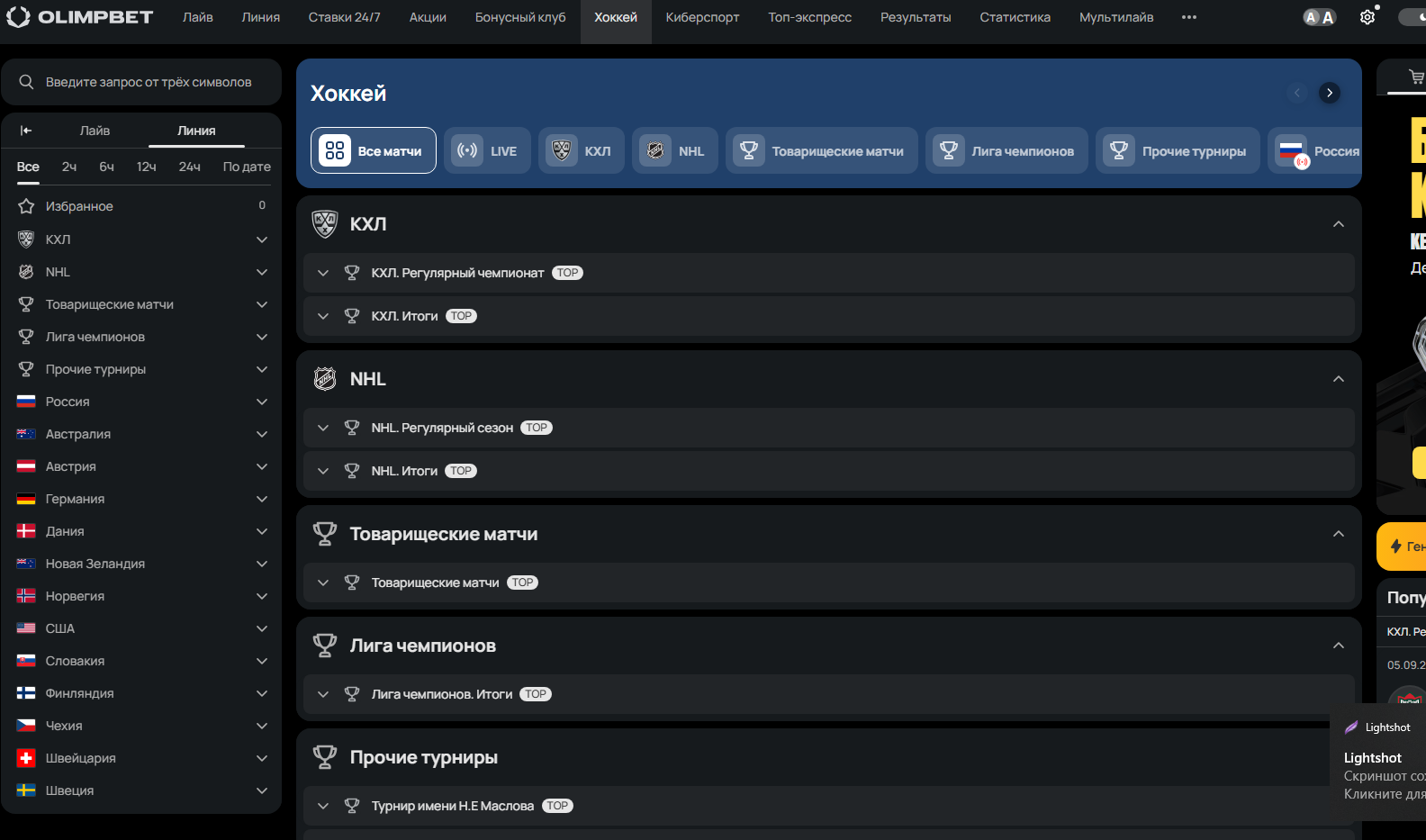Click the США flag icon
The width and height of the screenshot is (1426, 840).
tap(26, 628)
